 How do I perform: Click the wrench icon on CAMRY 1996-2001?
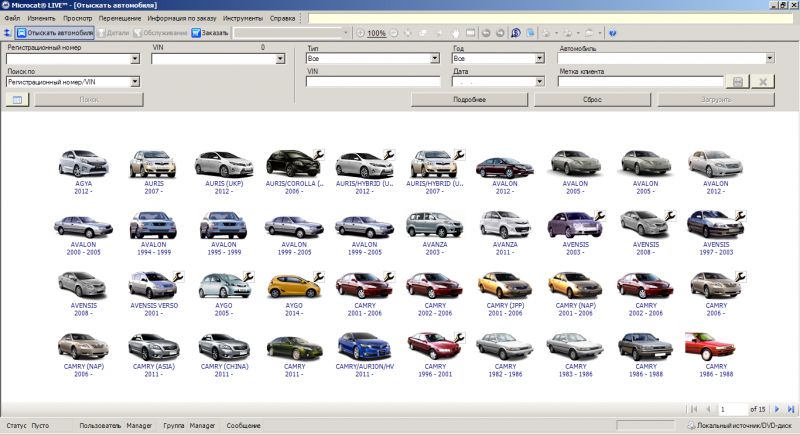459,338
